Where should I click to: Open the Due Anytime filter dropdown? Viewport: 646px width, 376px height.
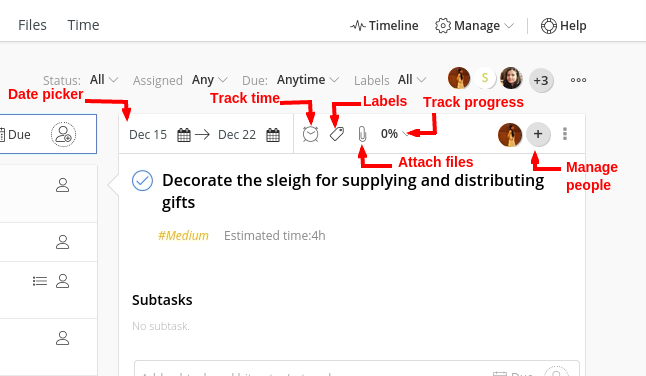[x=308, y=79]
